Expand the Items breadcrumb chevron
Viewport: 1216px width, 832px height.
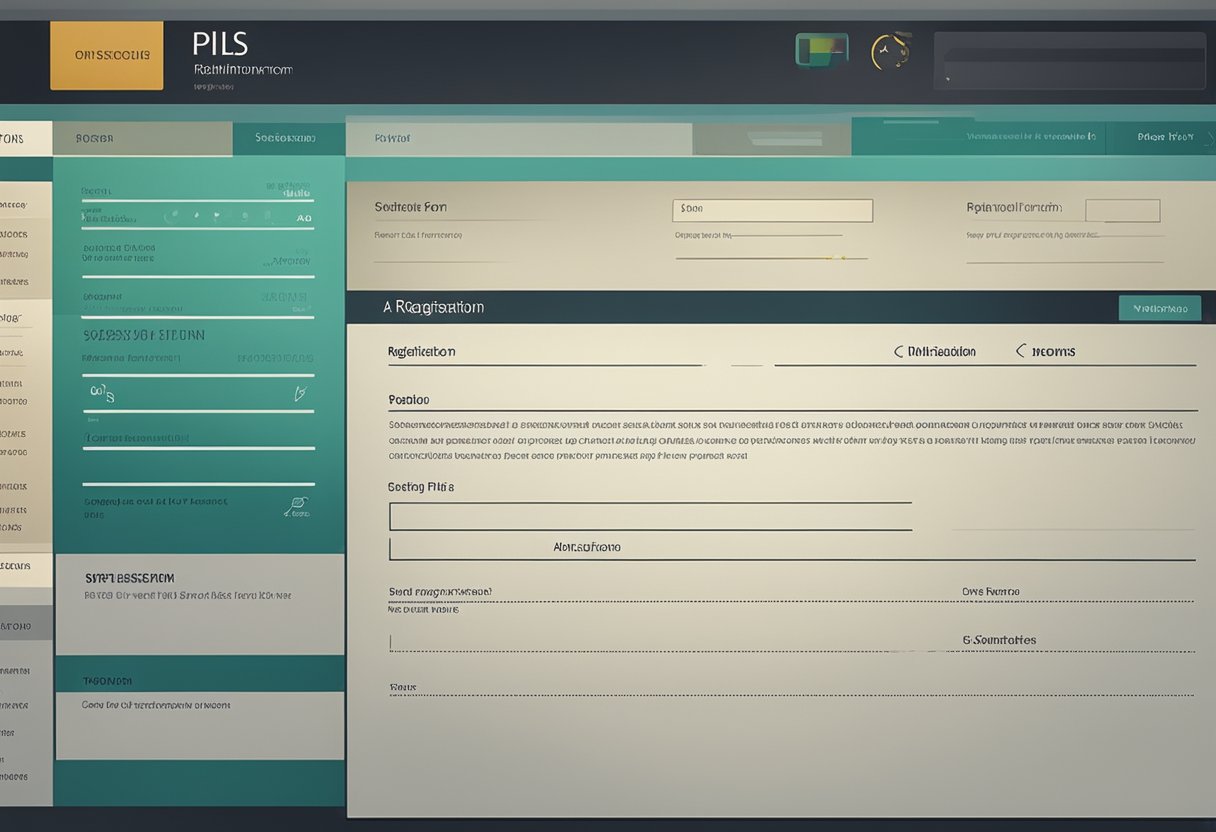(1019, 351)
